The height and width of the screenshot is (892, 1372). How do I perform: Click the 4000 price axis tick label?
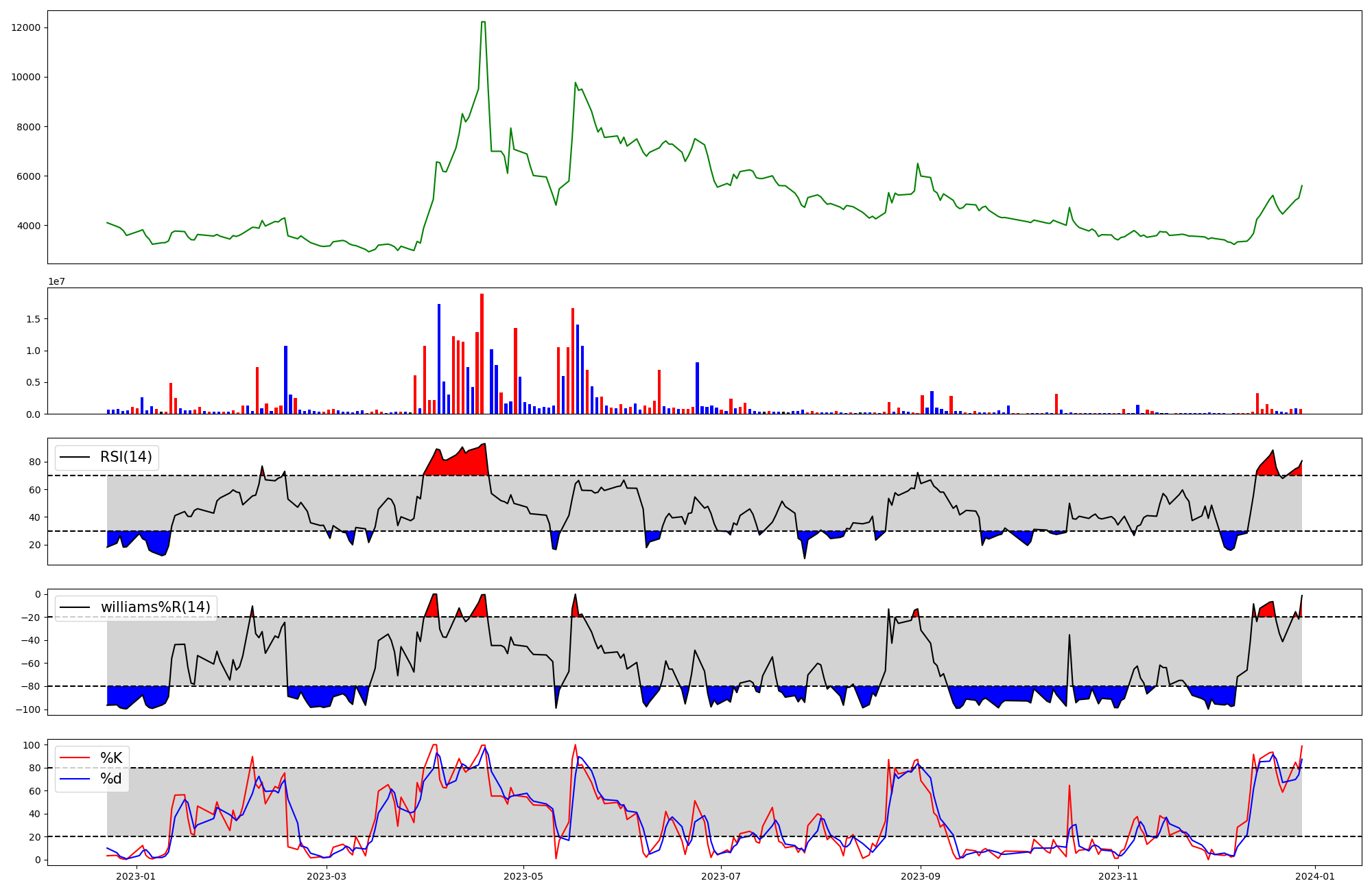pyautogui.click(x=28, y=226)
